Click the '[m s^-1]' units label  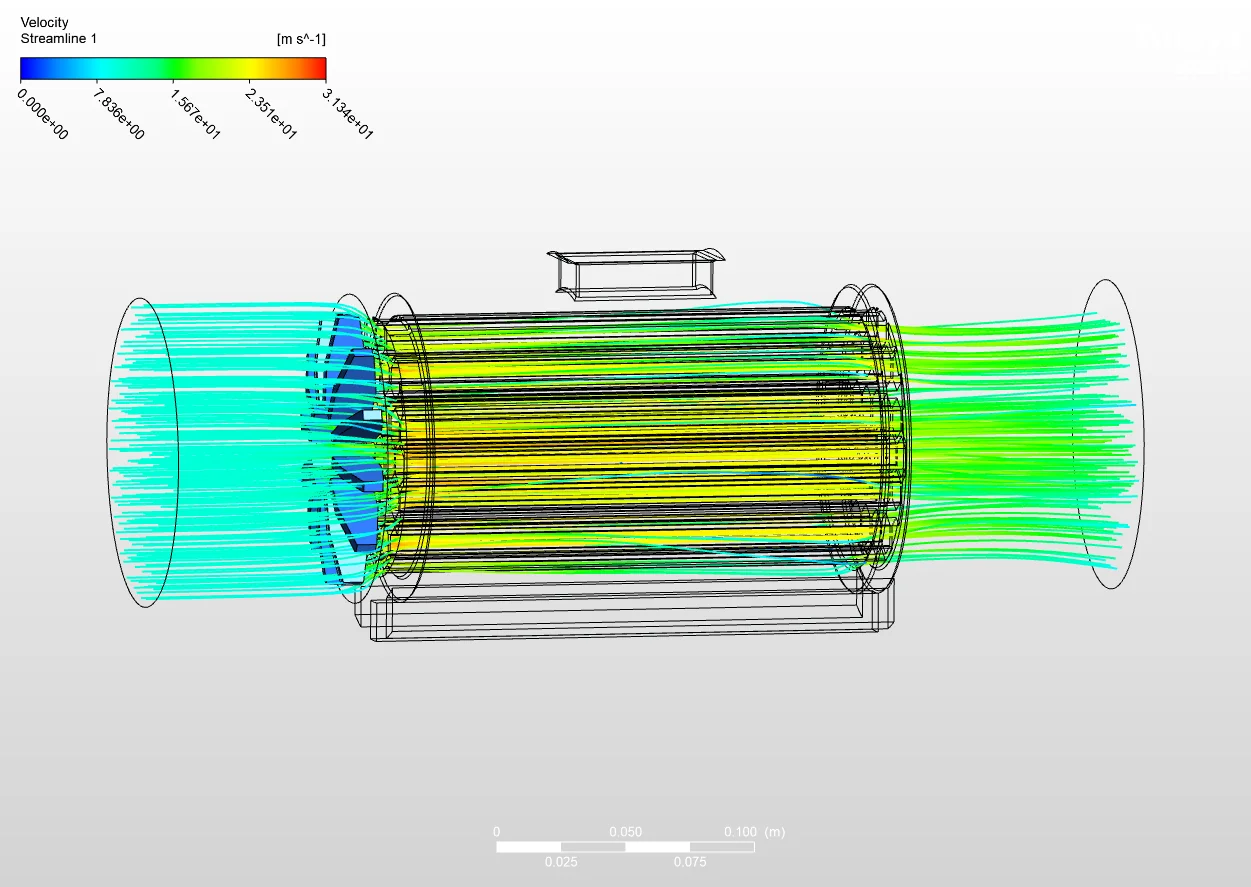tap(301, 39)
